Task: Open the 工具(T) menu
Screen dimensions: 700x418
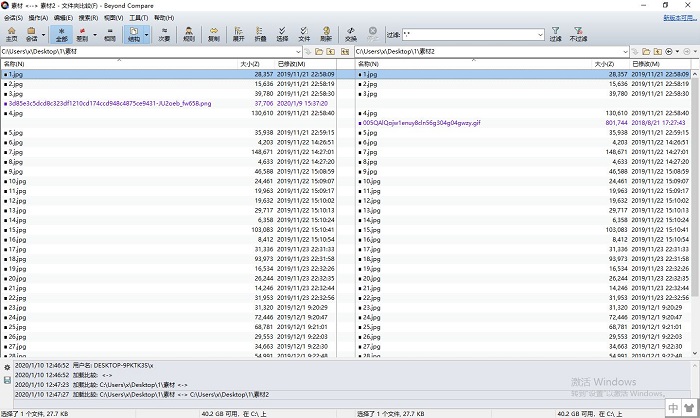Action: click(x=138, y=18)
